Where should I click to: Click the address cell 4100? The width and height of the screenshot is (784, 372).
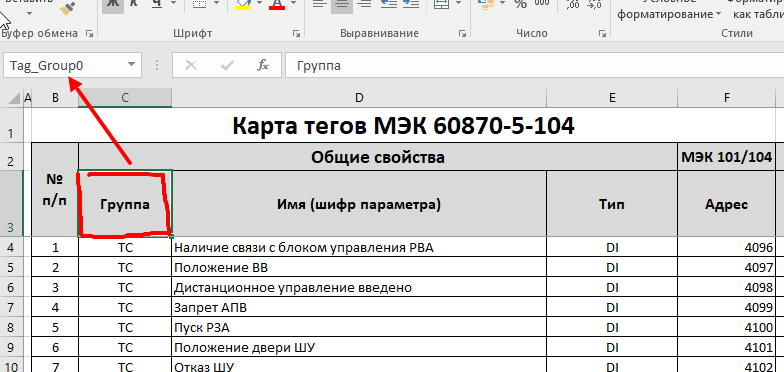tap(726, 328)
